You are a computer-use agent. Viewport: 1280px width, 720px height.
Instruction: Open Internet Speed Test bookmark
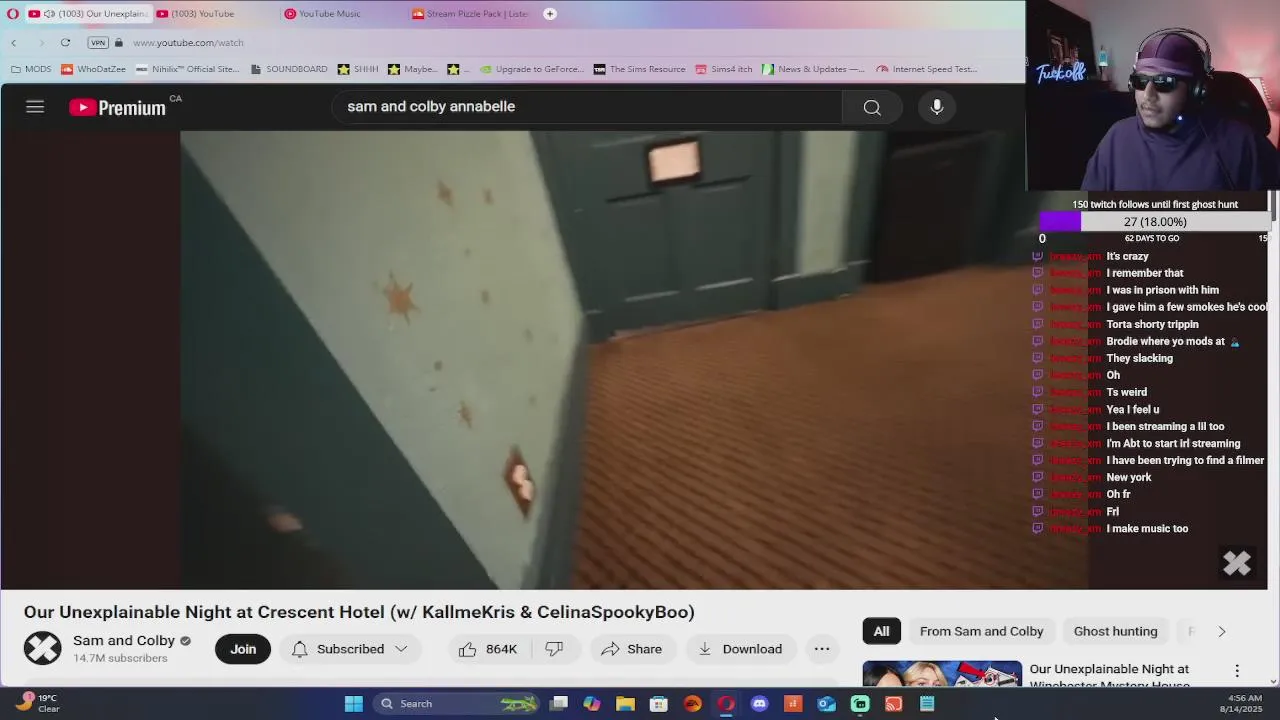point(927,69)
